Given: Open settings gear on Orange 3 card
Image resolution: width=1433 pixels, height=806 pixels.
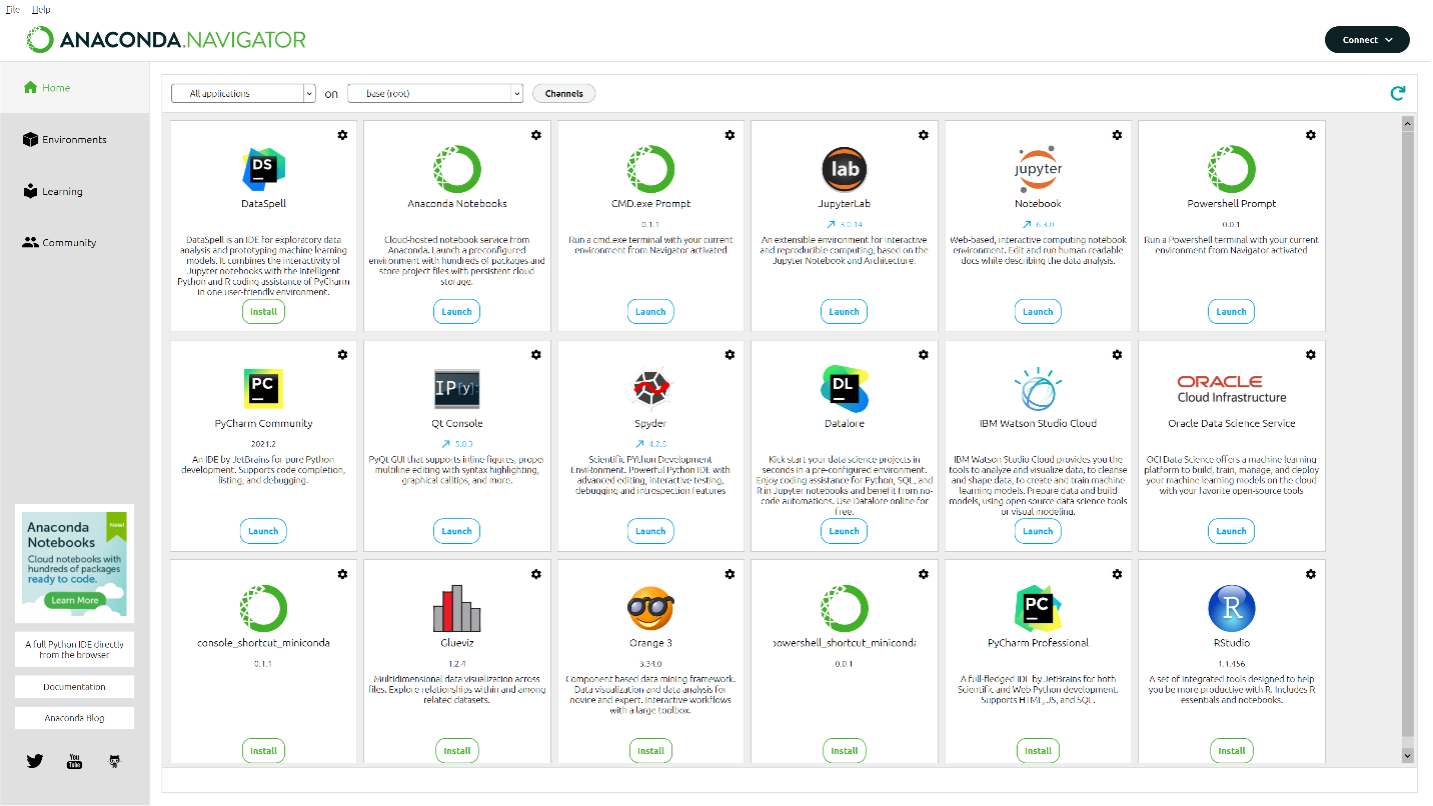Looking at the screenshot, I should tap(730, 574).
